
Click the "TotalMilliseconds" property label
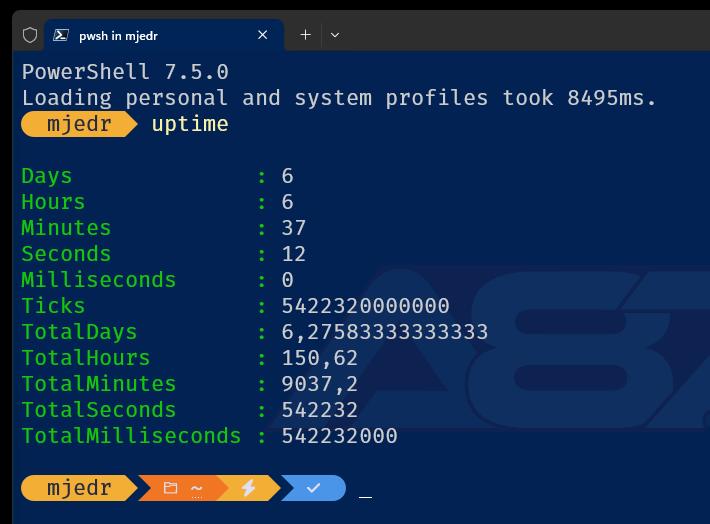(131, 436)
